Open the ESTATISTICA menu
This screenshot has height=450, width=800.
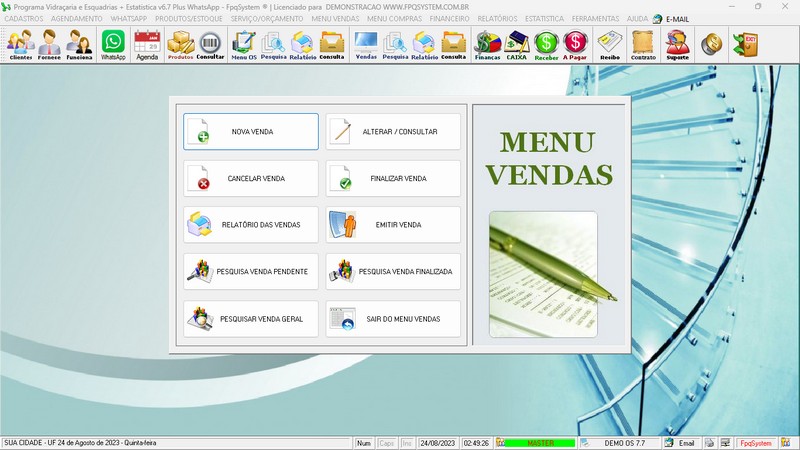point(544,19)
